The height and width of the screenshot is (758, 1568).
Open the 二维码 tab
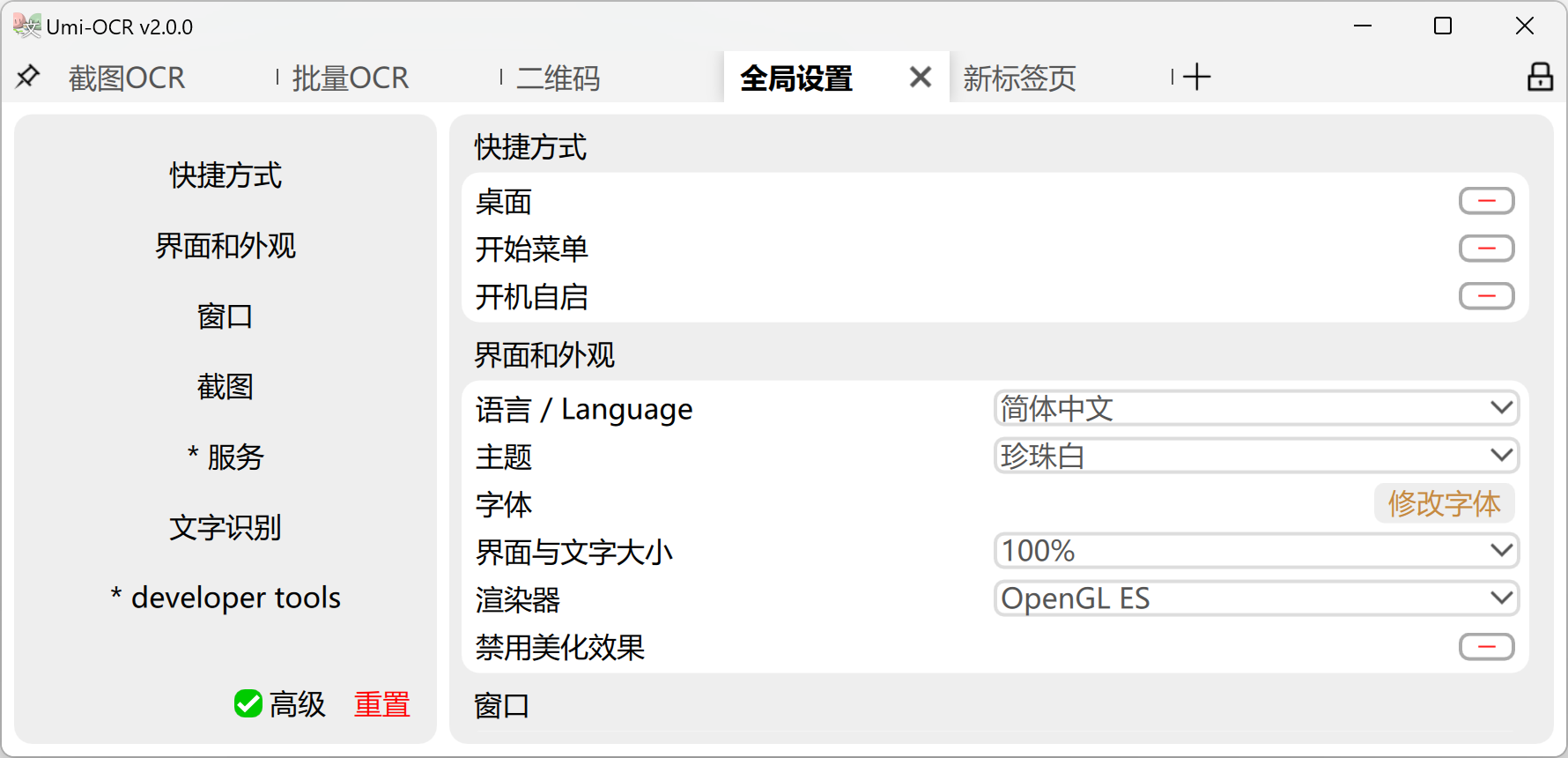point(558,78)
